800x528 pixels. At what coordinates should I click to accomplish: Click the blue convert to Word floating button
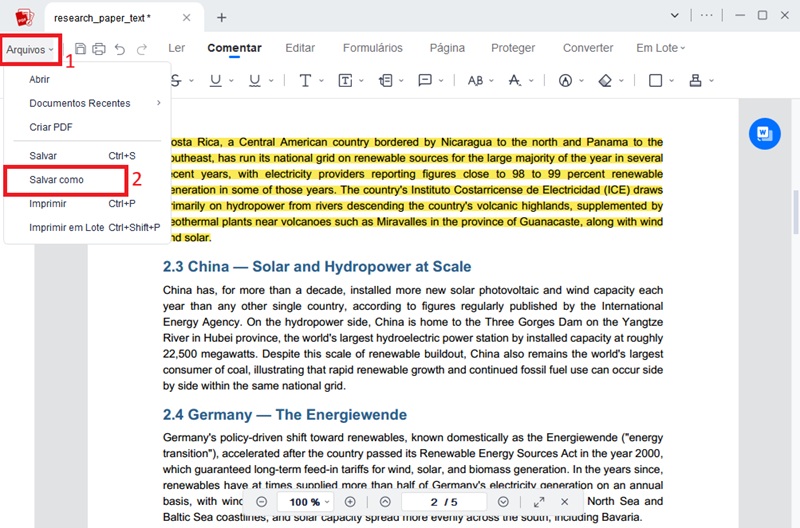[764, 134]
